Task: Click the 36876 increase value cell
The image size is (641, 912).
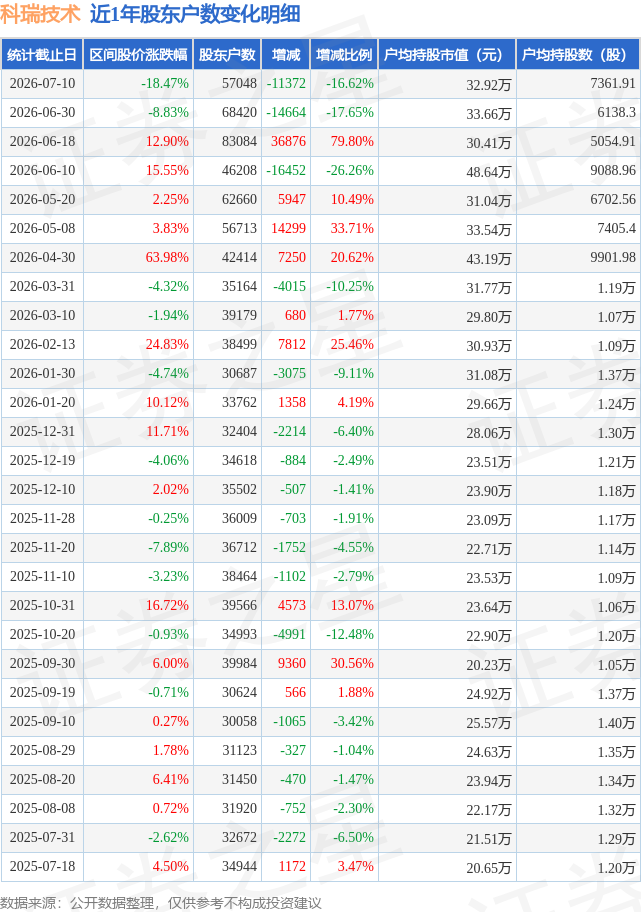Action: [x=286, y=141]
